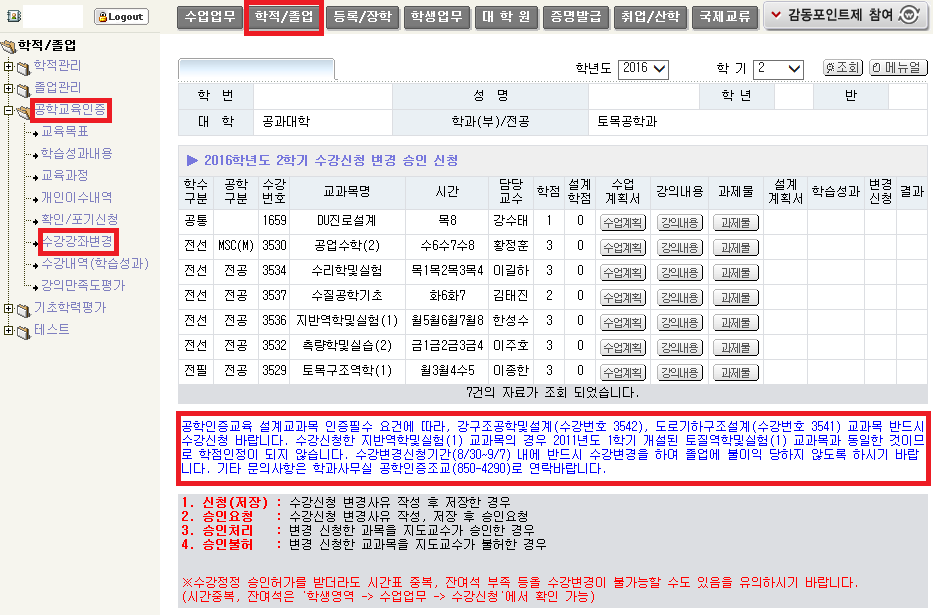
Task: Click the 학적/졸업 root folder icon
Action: [x=9, y=46]
